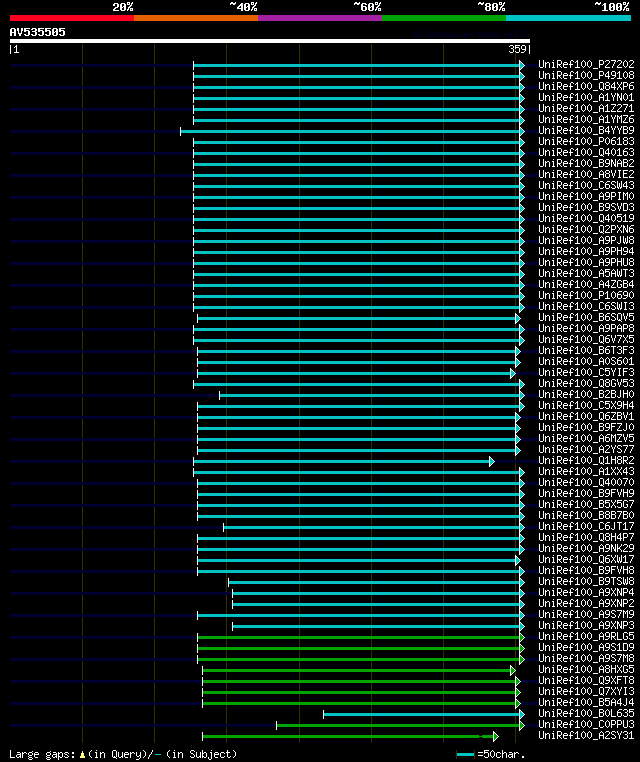
Task: Click the UniRef100_P06183 label
Action: coord(586,141)
